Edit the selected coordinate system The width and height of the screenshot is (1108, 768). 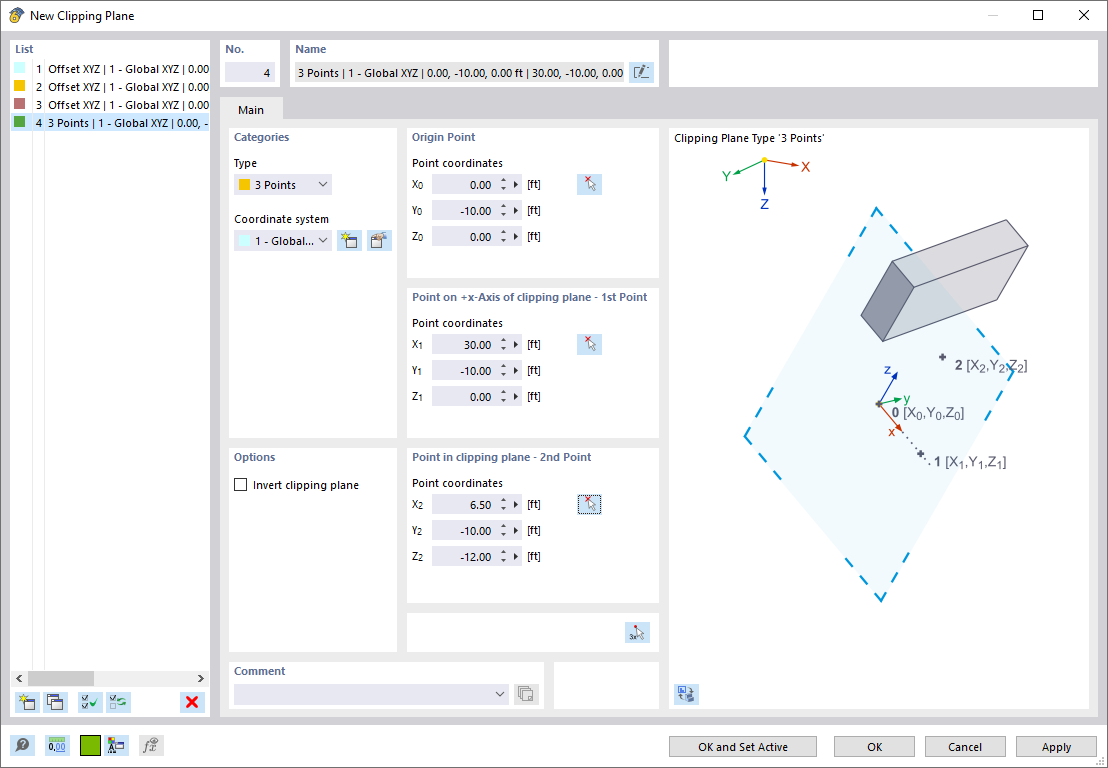coord(379,240)
